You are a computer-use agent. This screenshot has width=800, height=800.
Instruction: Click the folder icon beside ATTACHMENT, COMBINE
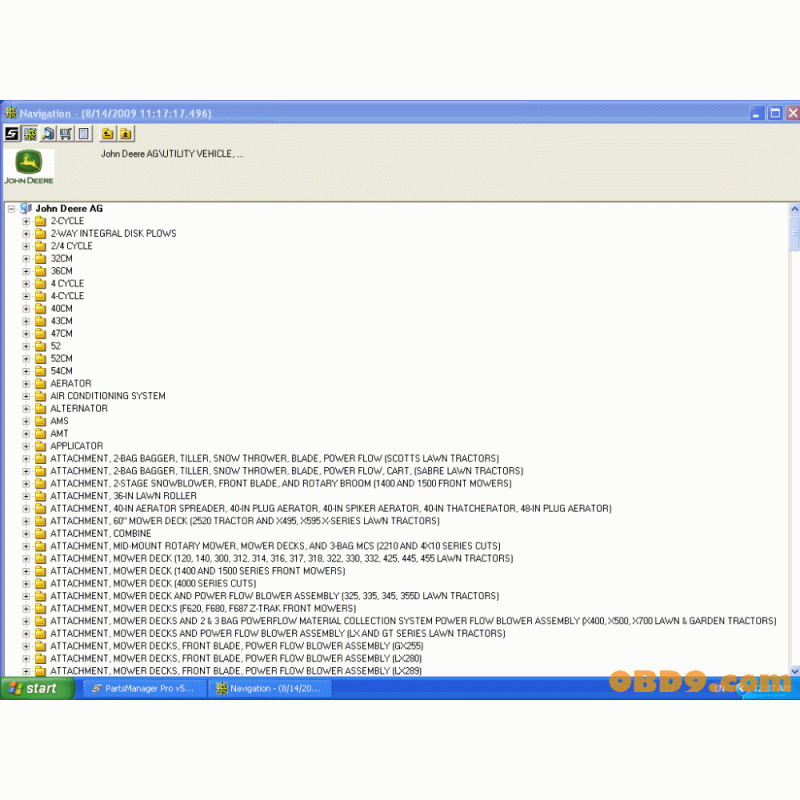41,534
